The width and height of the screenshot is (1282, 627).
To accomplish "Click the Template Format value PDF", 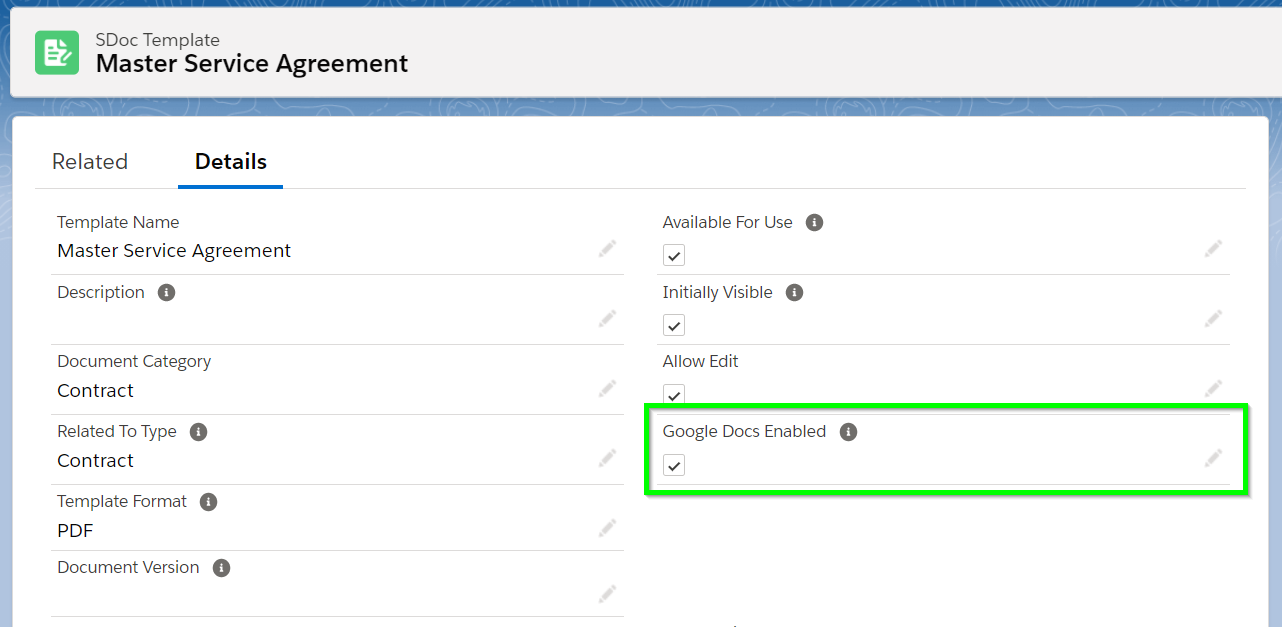I will point(76,531).
